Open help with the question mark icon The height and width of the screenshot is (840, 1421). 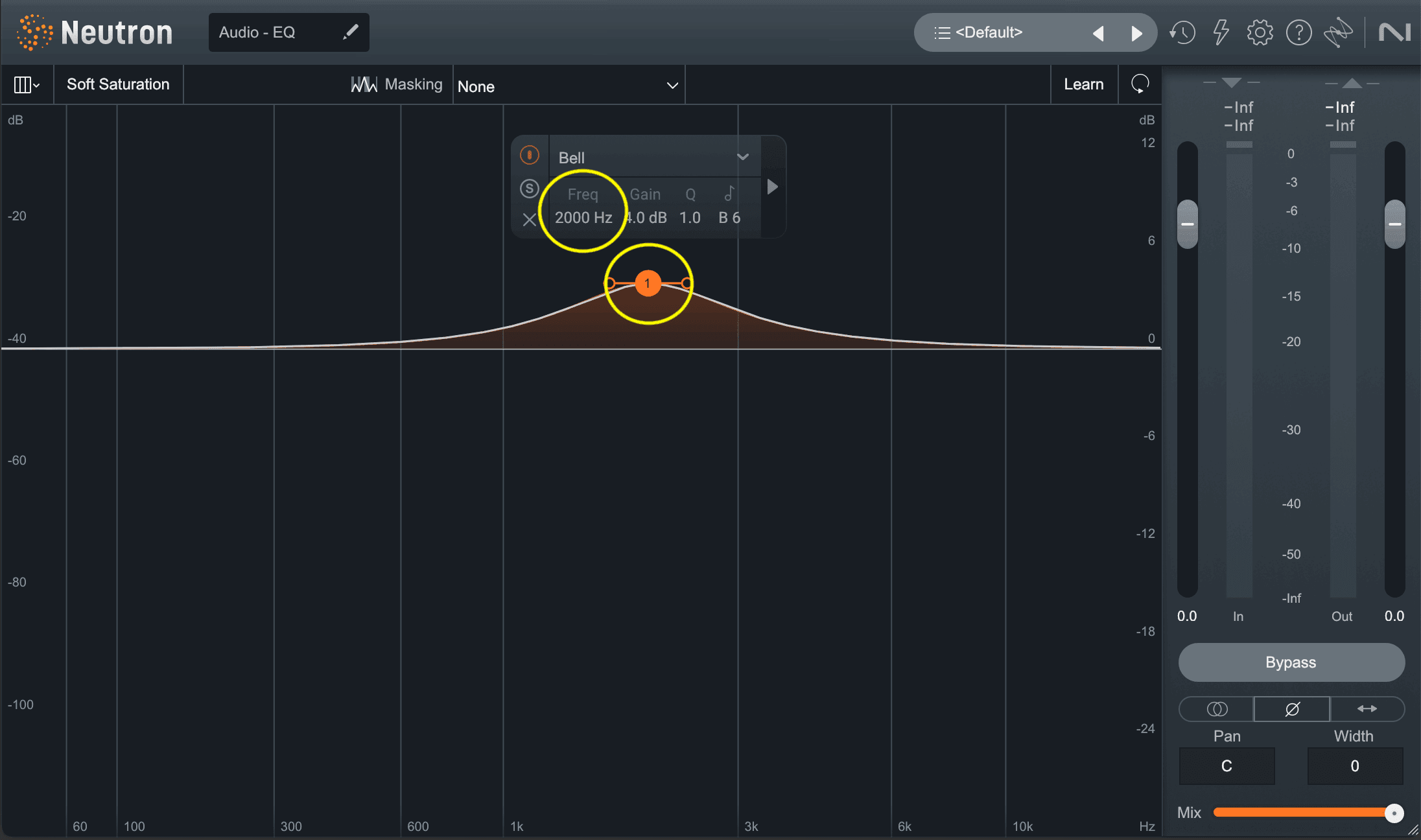[x=1298, y=32]
